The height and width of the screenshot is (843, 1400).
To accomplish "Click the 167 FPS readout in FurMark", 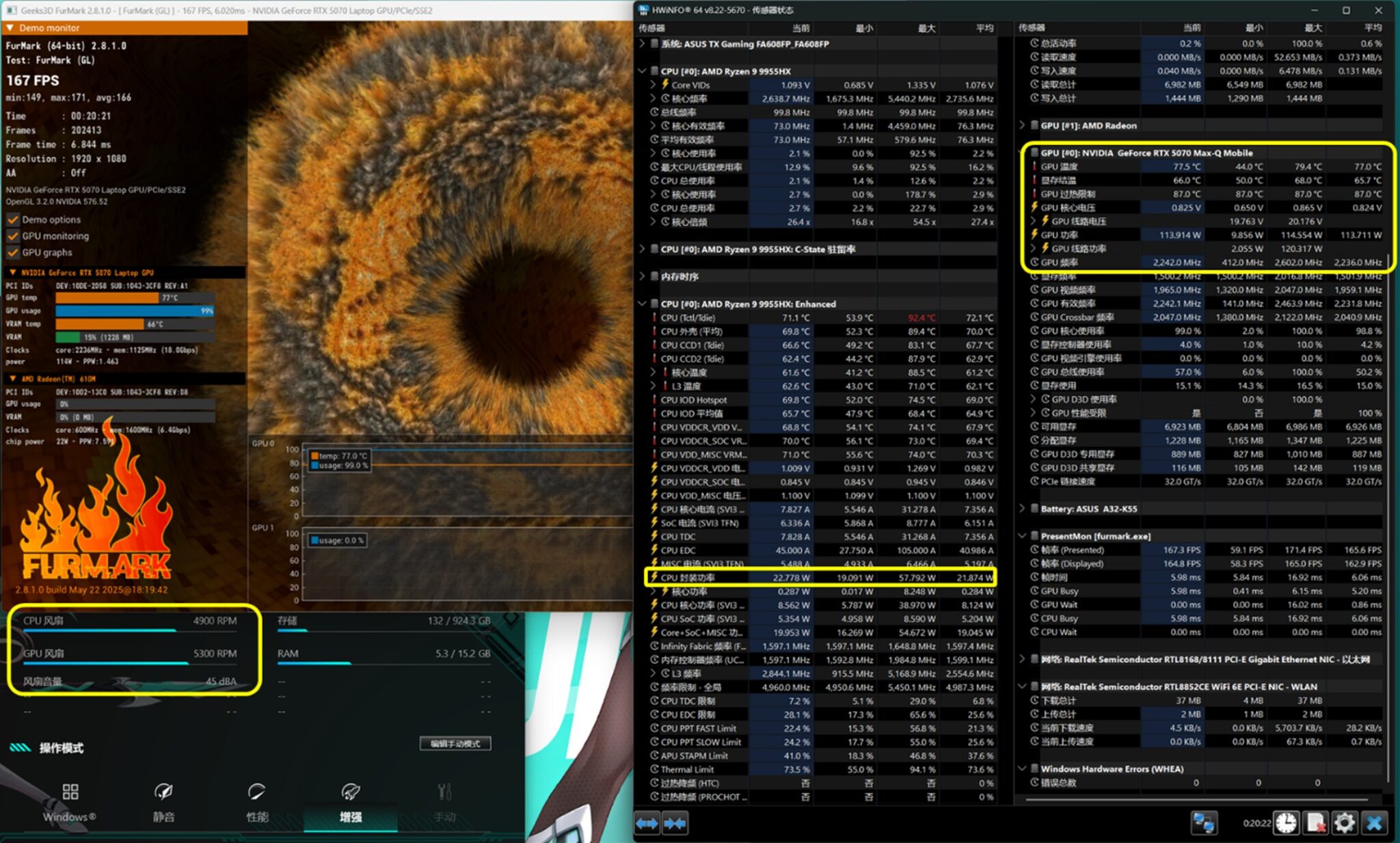I will (33, 80).
